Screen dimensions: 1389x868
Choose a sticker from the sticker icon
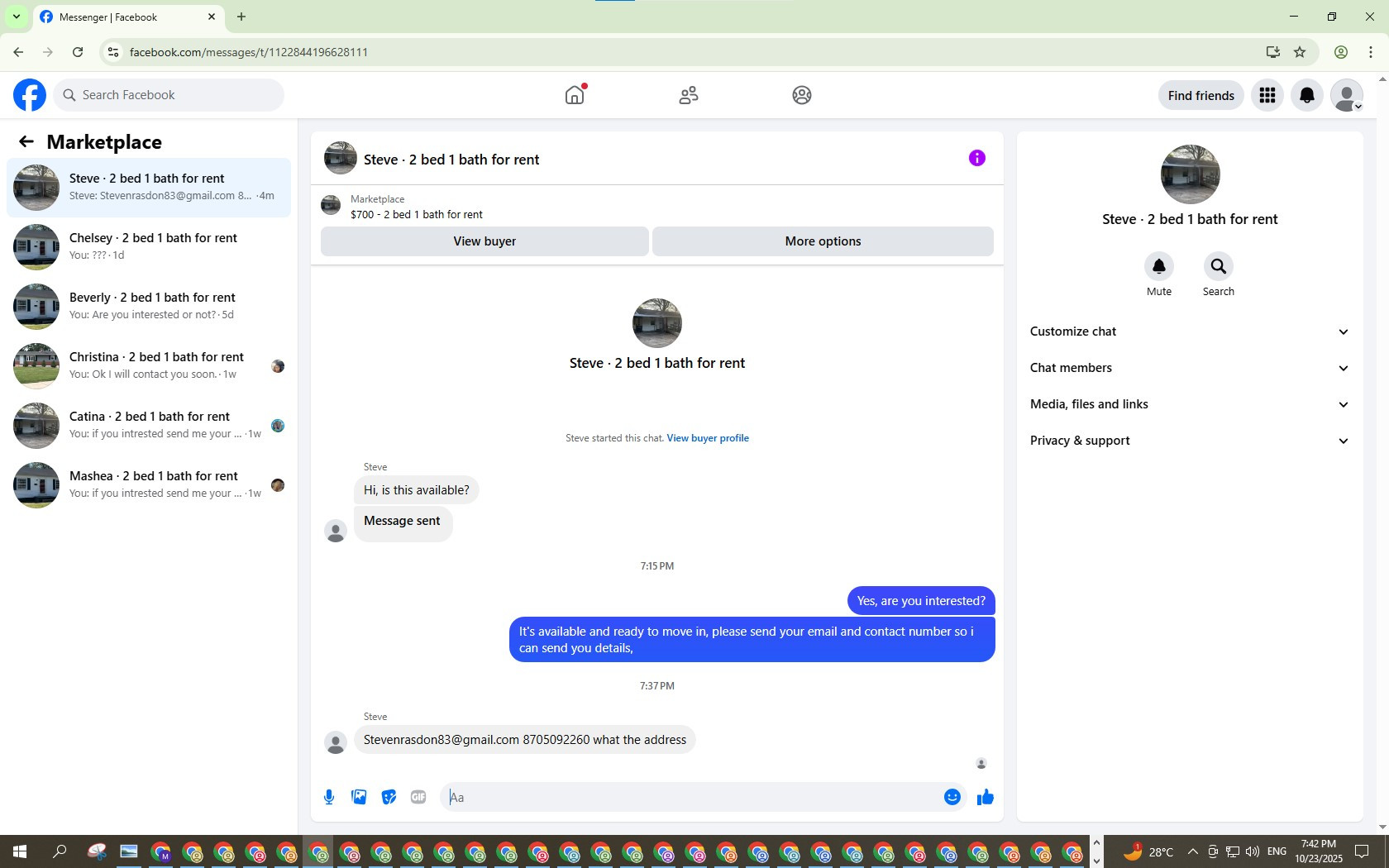coord(389,797)
